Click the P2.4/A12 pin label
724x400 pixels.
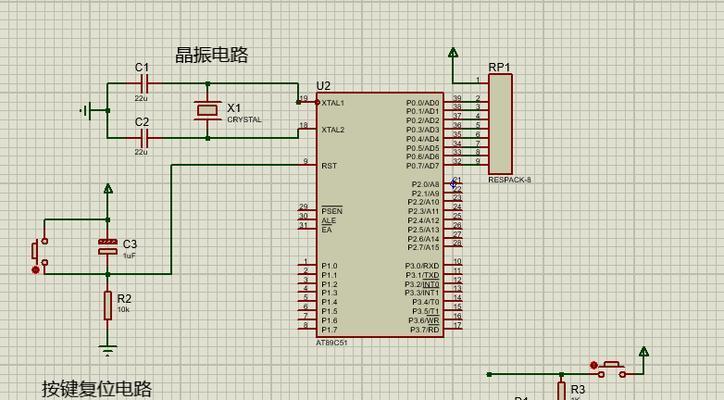(423, 220)
